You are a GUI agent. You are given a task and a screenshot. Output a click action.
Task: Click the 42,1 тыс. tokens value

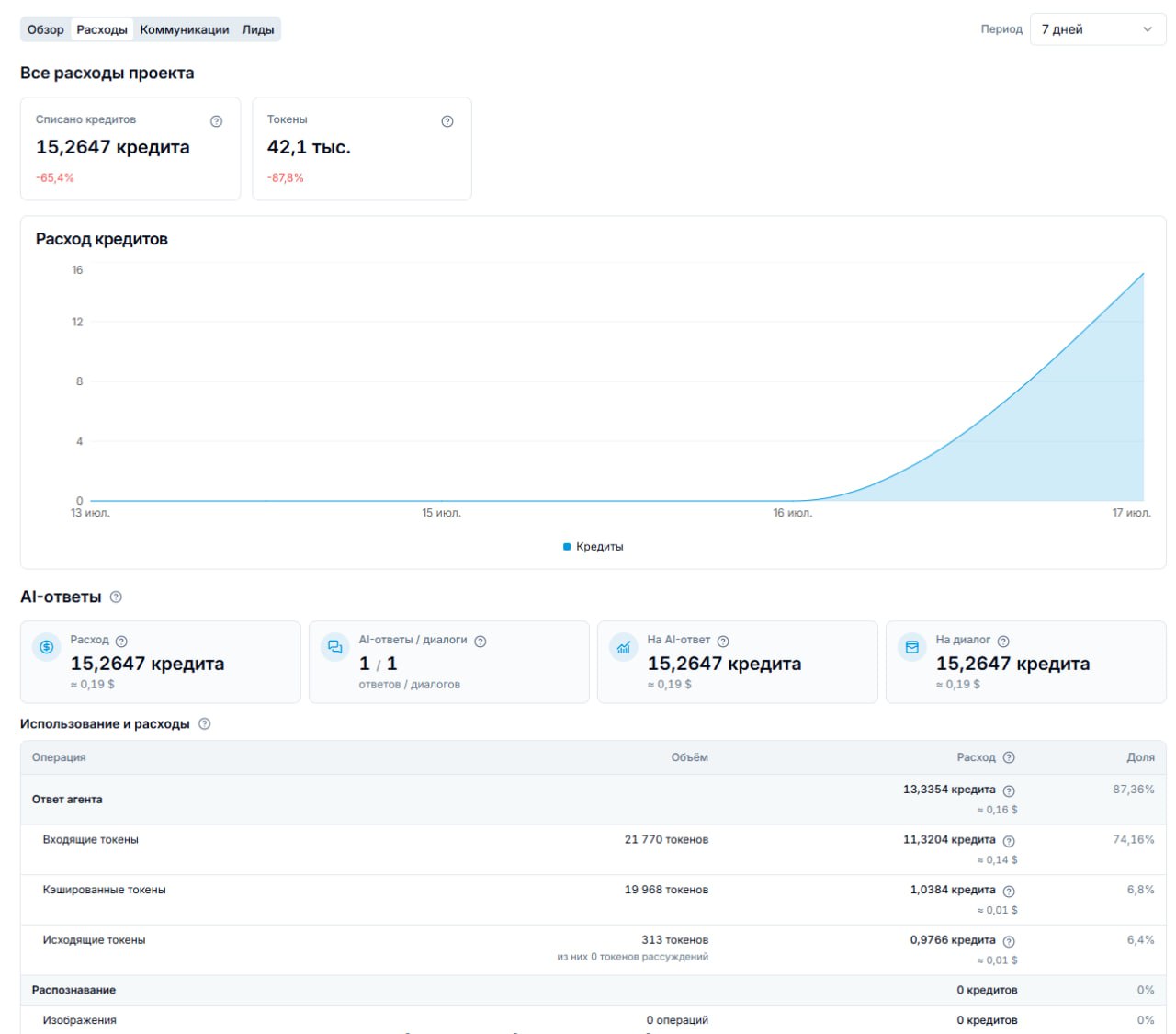(309, 147)
